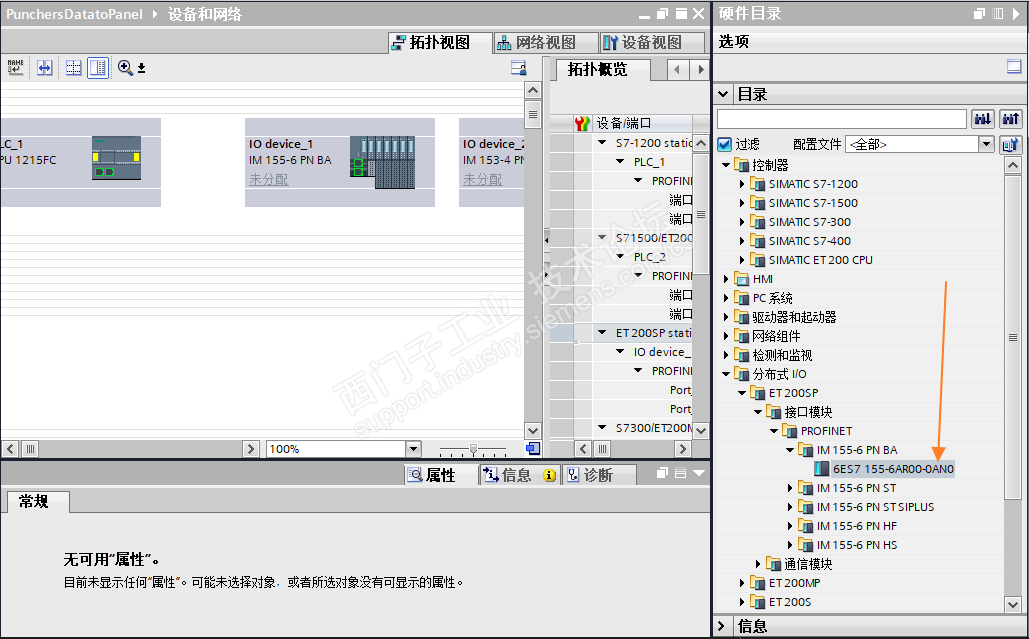Click the PLC CPU 1215FC device image
The image size is (1029, 639).
pyautogui.click(x=116, y=158)
